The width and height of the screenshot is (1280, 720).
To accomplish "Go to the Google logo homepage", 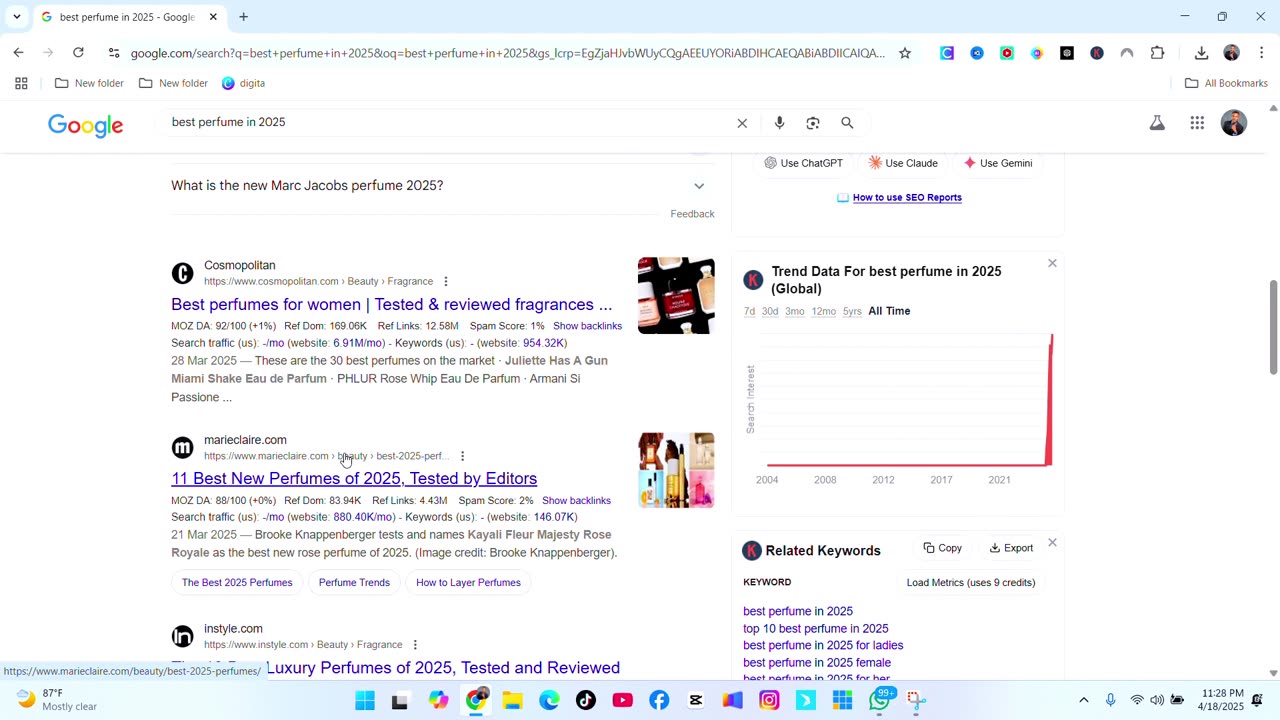I will point(86,125).
